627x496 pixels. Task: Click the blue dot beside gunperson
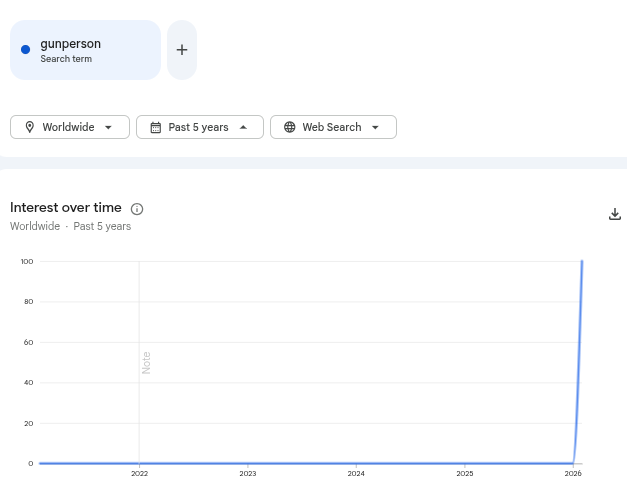tap(25, 50)
